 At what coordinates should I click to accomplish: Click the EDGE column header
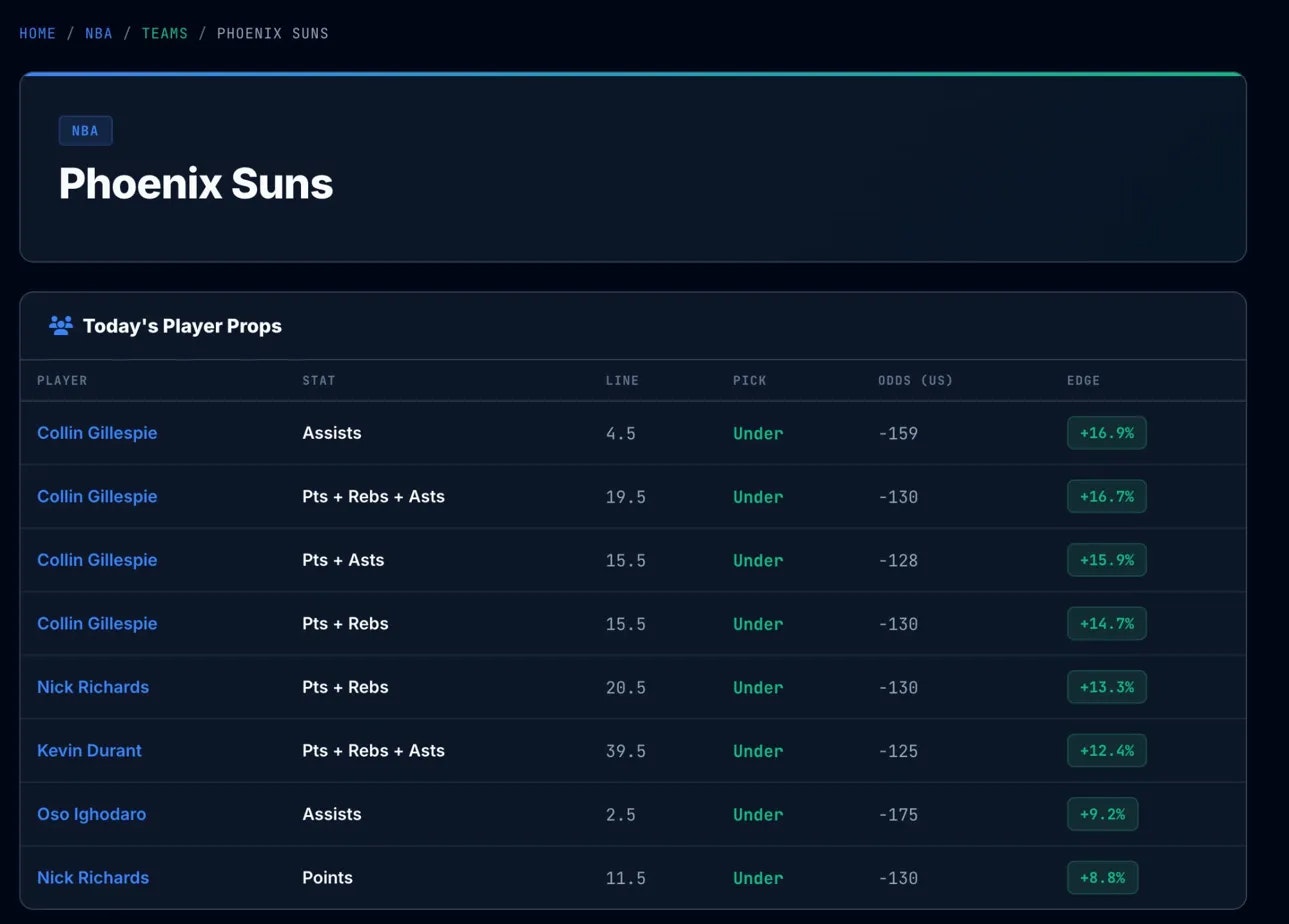pos(1084,380)
